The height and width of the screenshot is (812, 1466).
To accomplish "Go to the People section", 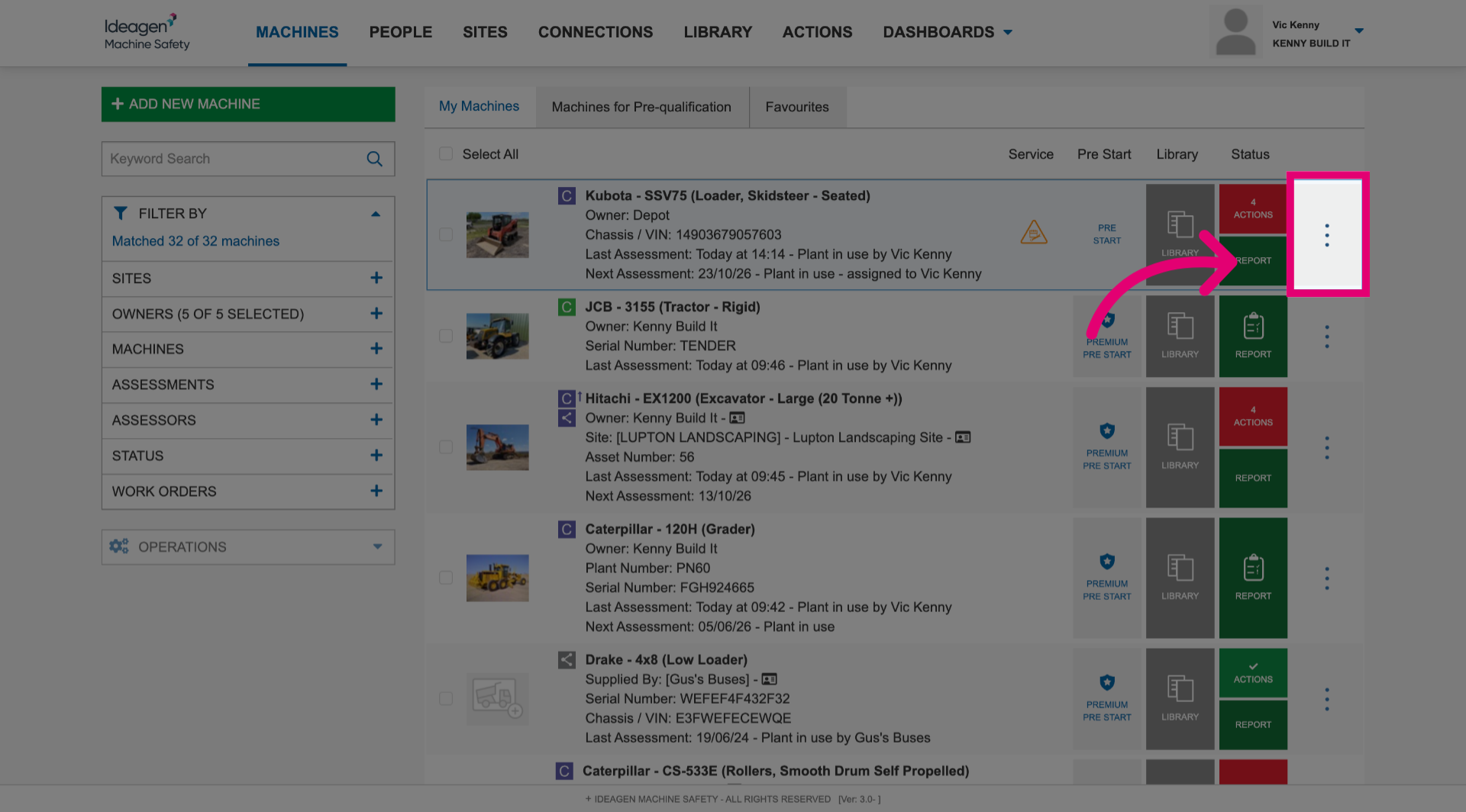I will coord(401,32).
